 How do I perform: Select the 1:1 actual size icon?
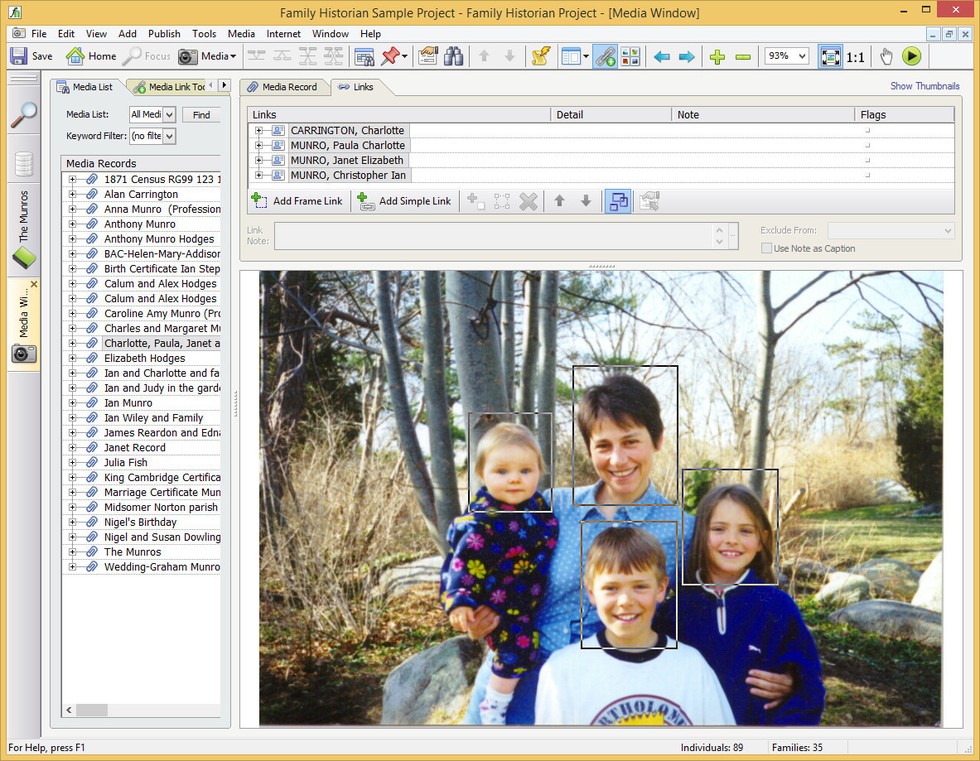[x=856, y=57]
